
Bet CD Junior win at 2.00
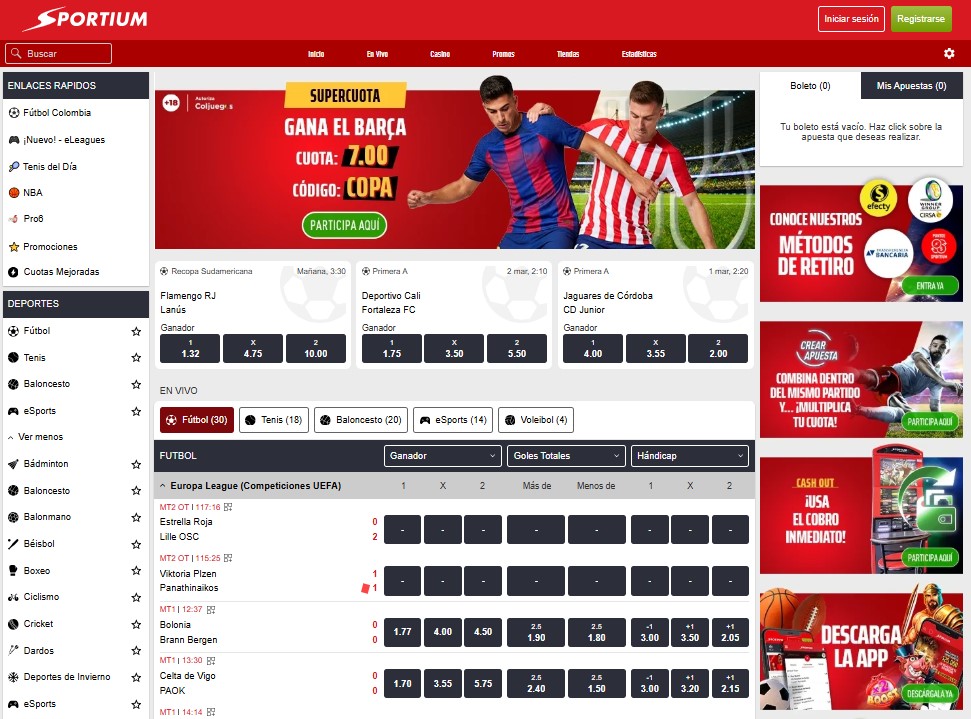coord(718,349)
